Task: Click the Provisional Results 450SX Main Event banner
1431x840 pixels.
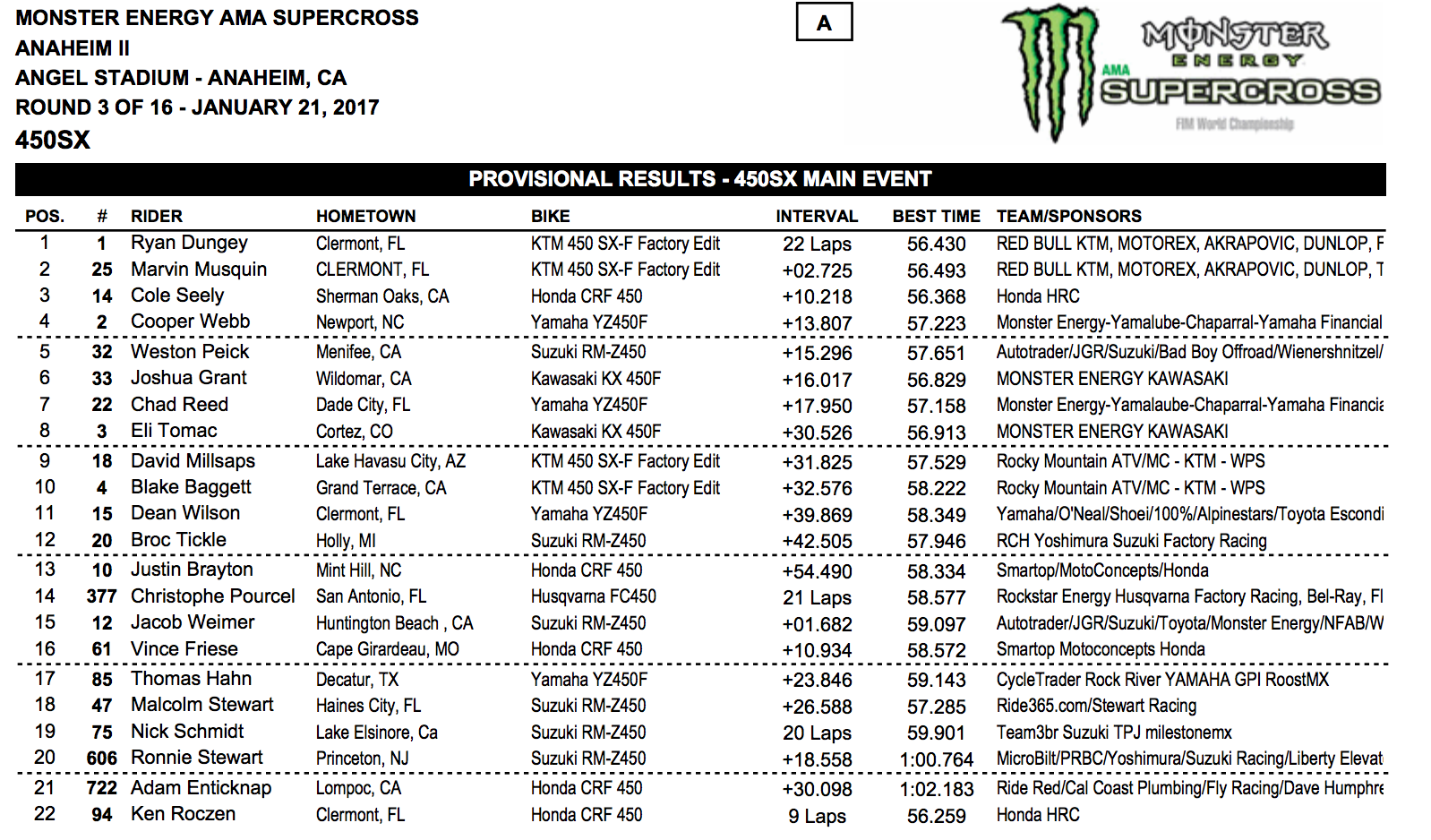Action: (700, 179)
